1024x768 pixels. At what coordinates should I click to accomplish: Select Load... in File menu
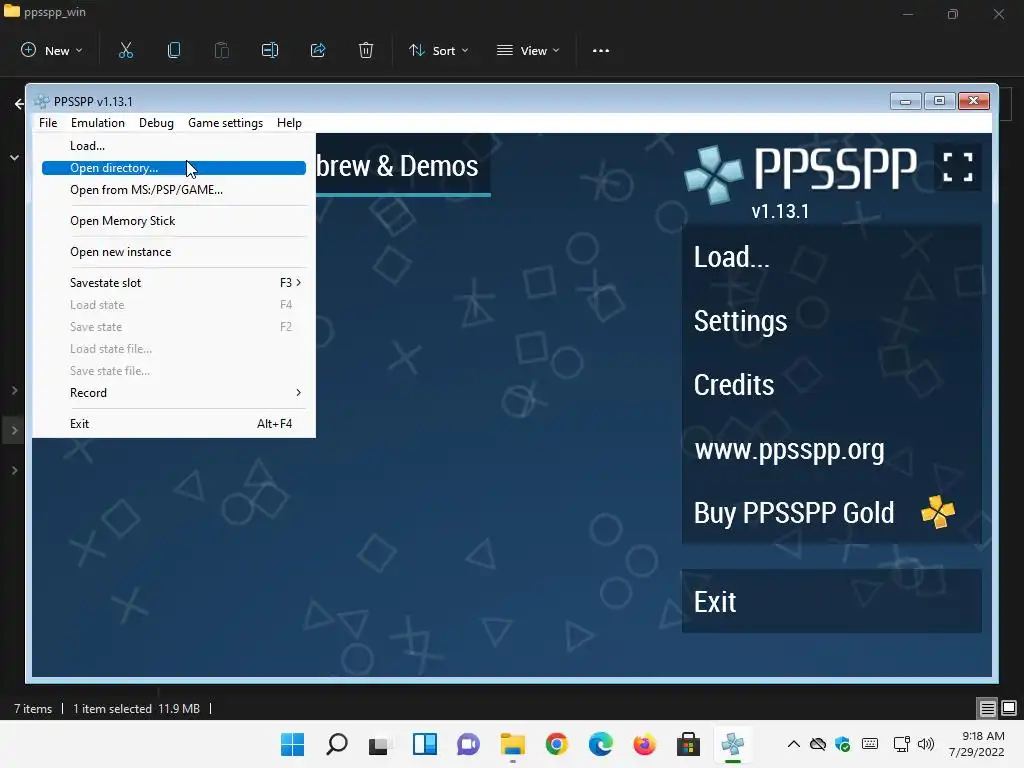point(174,146)
